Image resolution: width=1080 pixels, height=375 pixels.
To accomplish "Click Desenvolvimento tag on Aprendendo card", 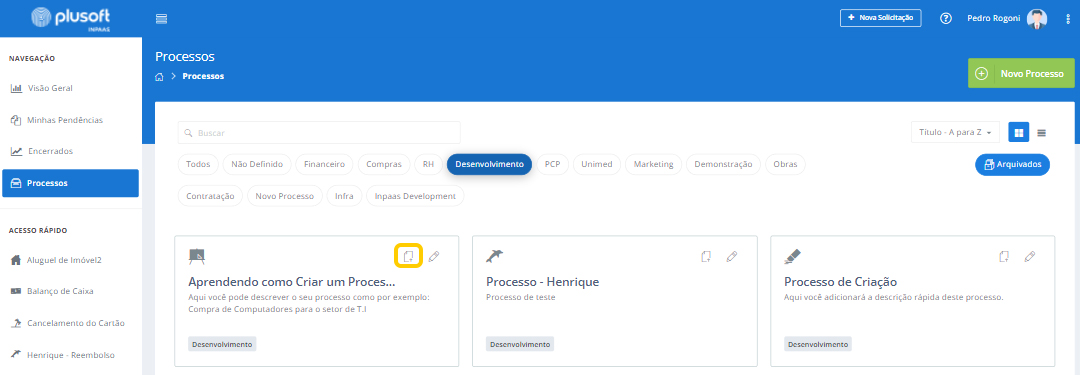I will pyautogui.click(x=222, y=344).
